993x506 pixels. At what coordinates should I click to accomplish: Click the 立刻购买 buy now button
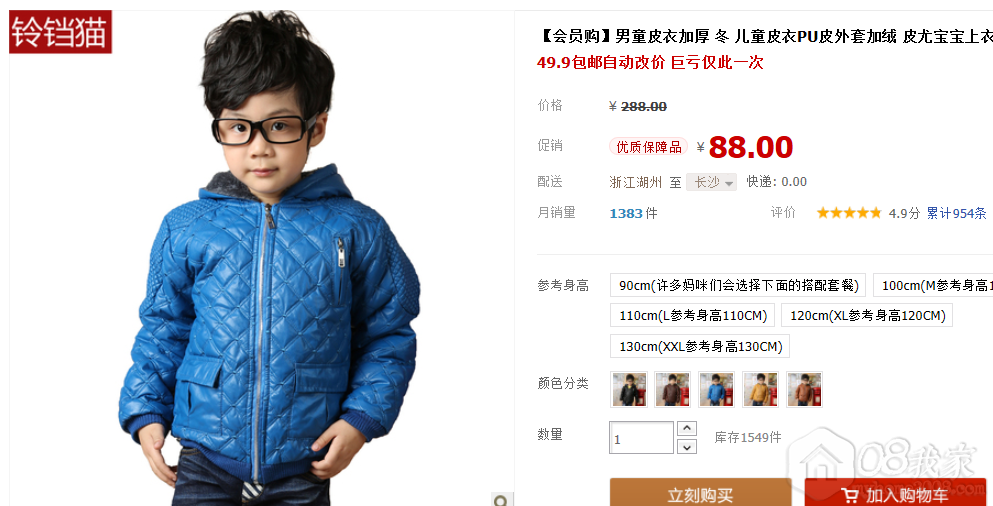[700, 493]
